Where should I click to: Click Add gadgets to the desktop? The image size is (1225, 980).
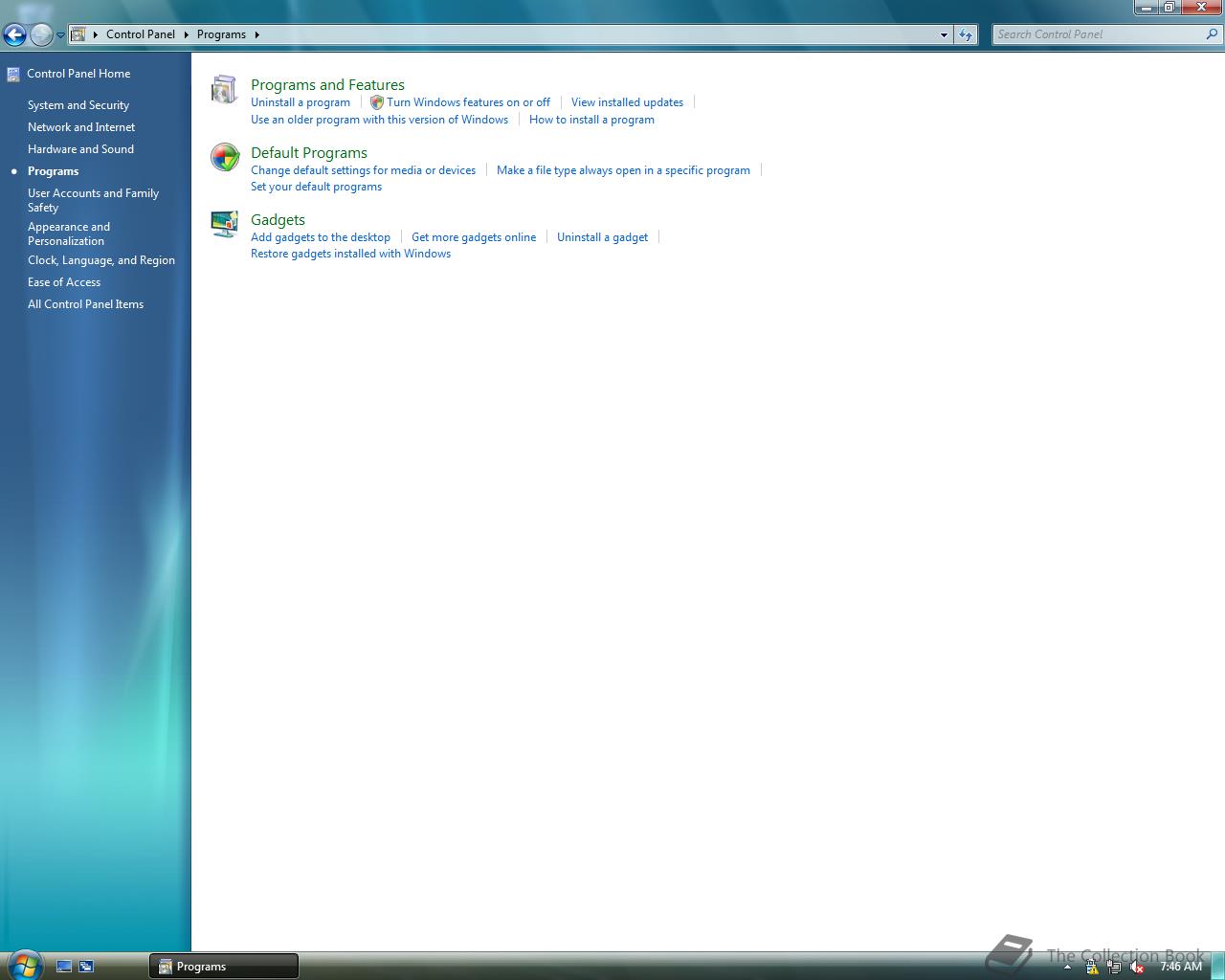click(x=321, y=237)
